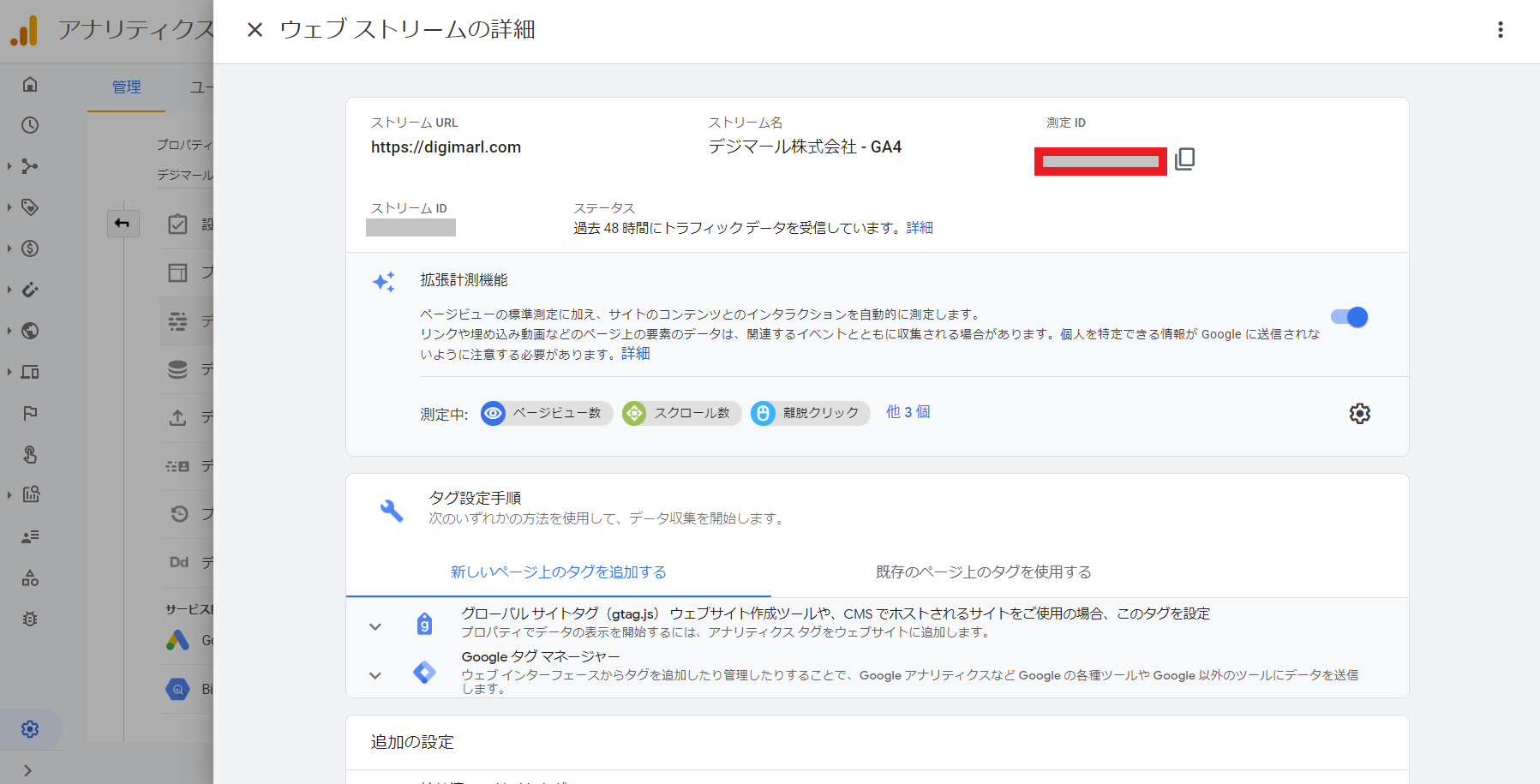Click the wrench icon in タグ設定手順
The image size is (1540, 784).
coord(392,511)
